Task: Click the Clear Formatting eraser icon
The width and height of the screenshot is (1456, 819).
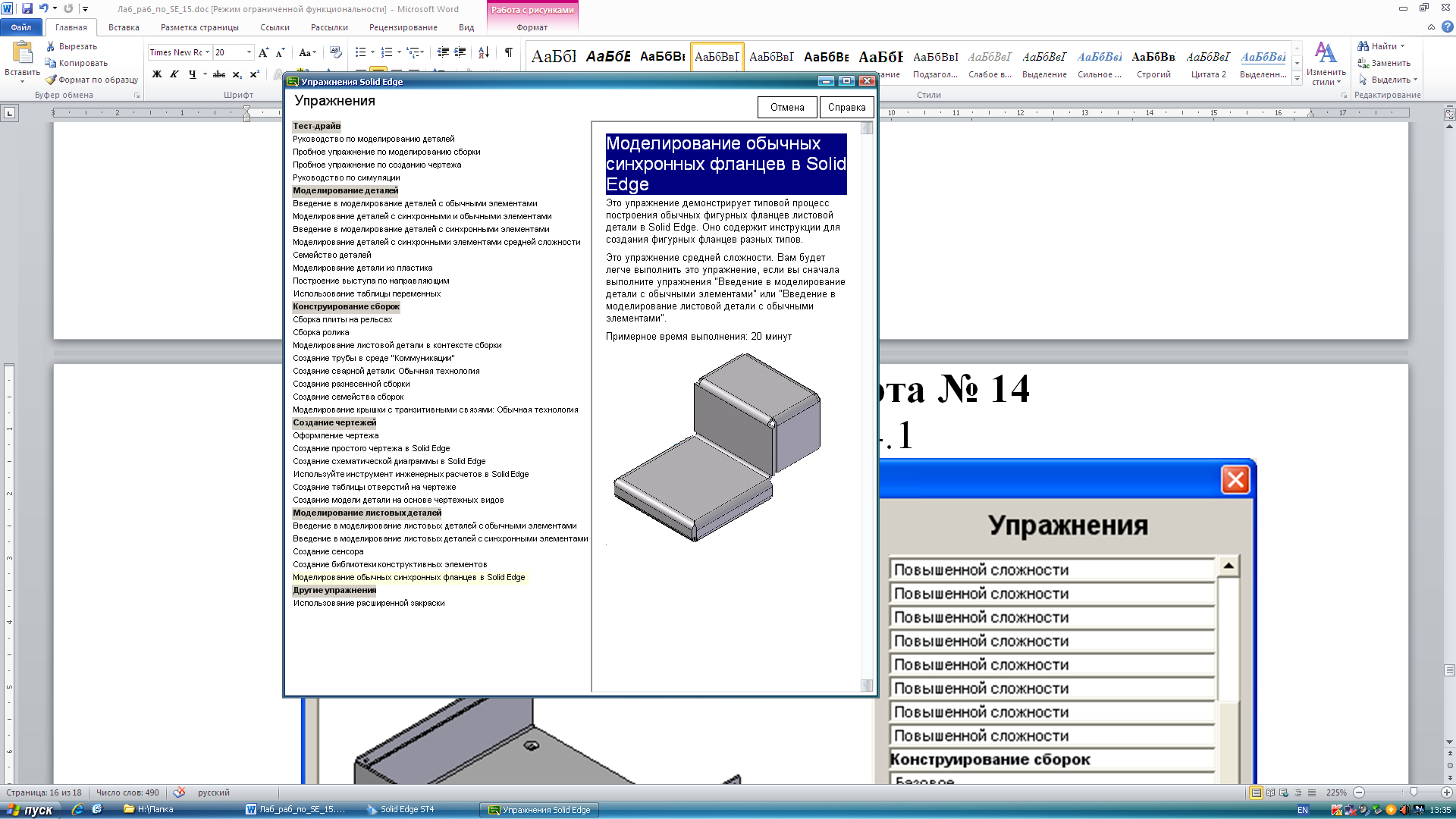Action: [x=336, y=52]
